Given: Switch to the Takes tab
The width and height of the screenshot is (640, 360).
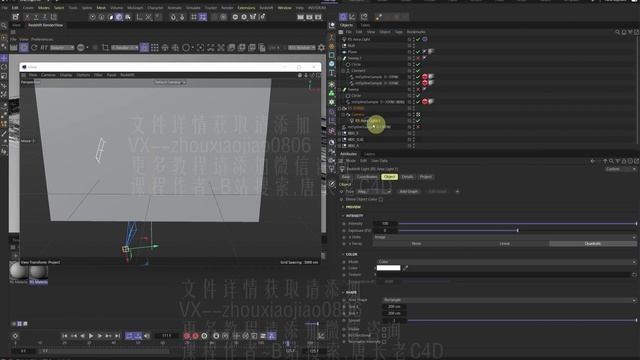Looking at the screenshot, I should 365,25.
